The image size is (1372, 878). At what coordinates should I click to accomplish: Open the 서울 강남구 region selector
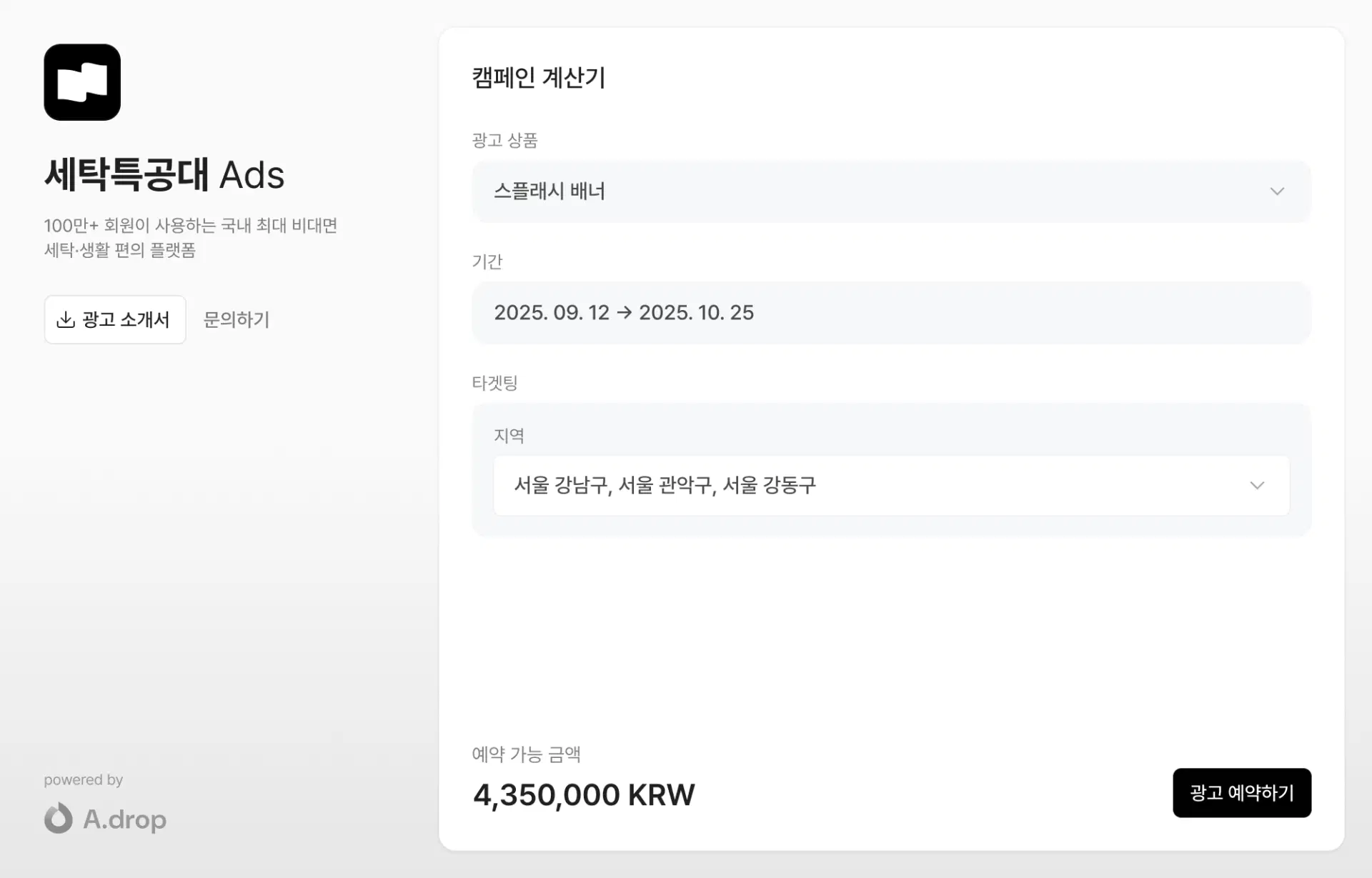890,486
